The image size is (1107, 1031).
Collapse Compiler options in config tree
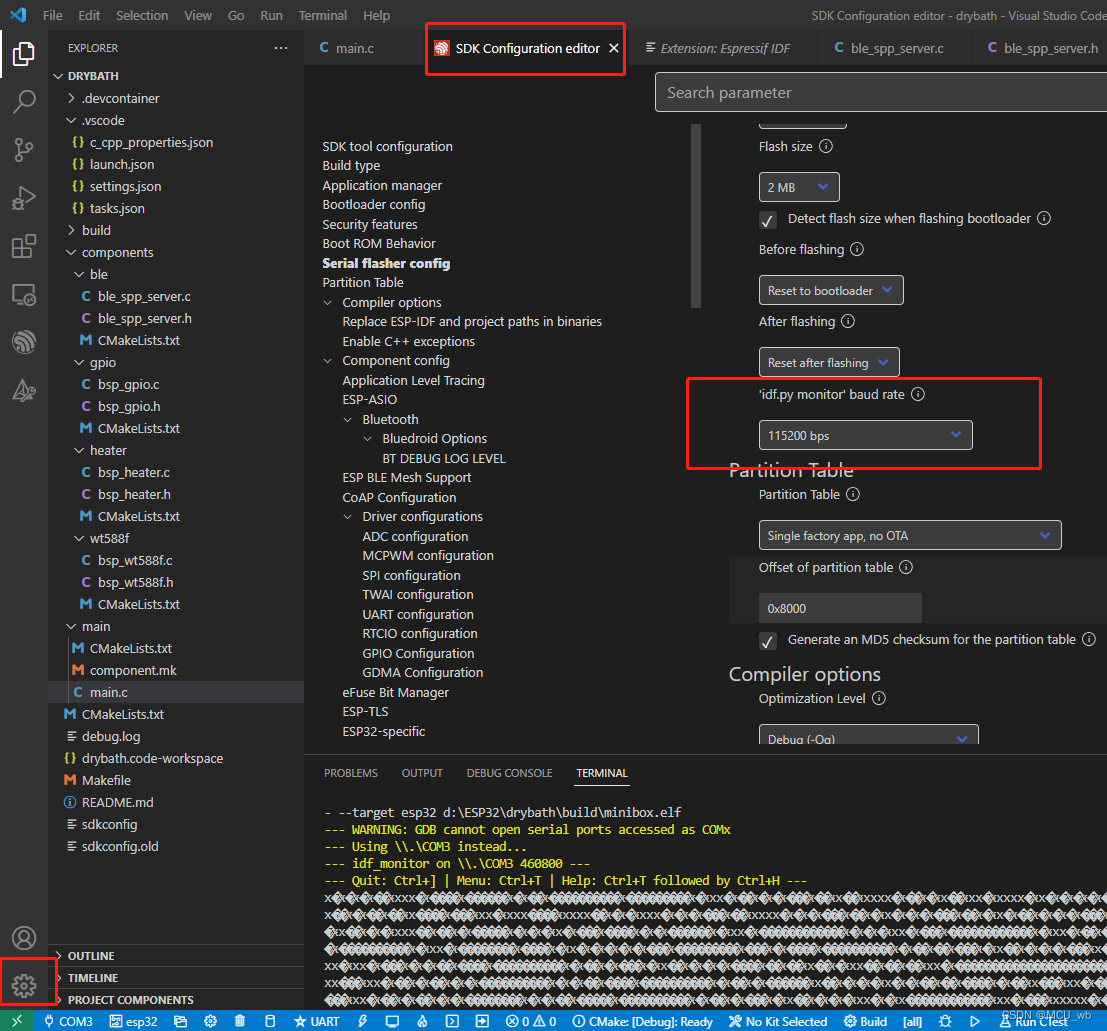pos(328,302)
